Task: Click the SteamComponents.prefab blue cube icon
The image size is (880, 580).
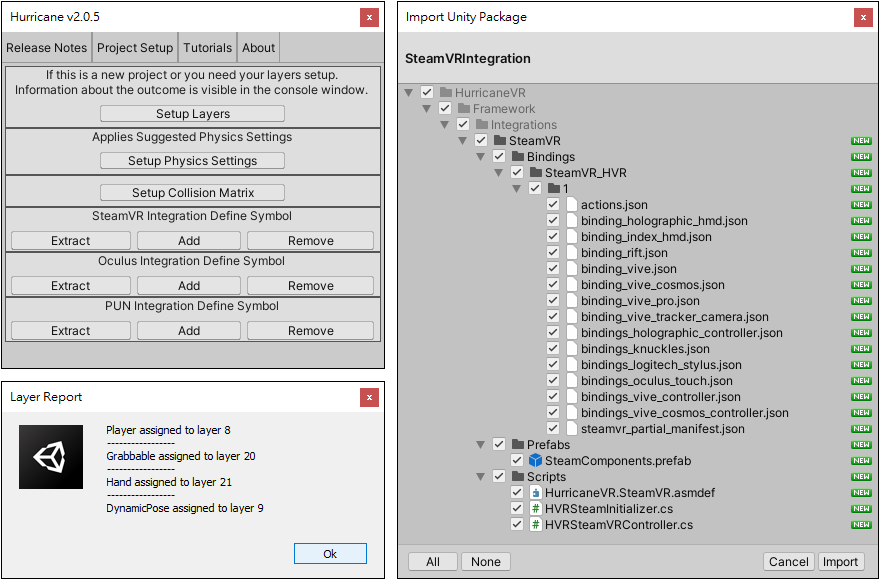Action: pos(535,461)
